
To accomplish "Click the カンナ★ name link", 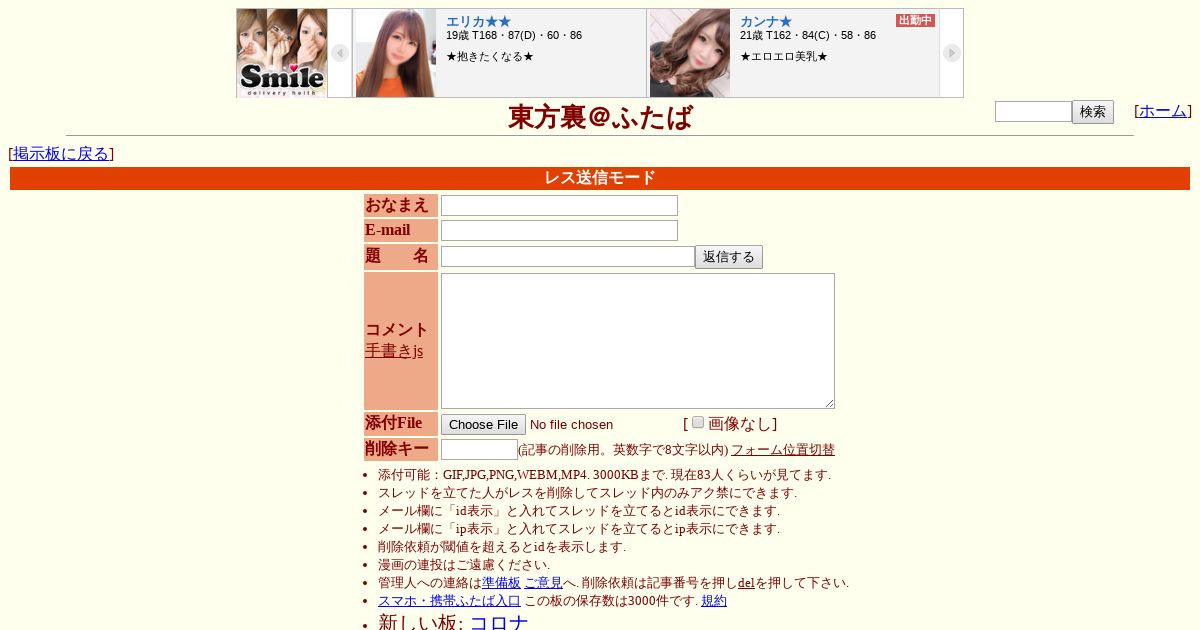I will (x=766, y=21).
